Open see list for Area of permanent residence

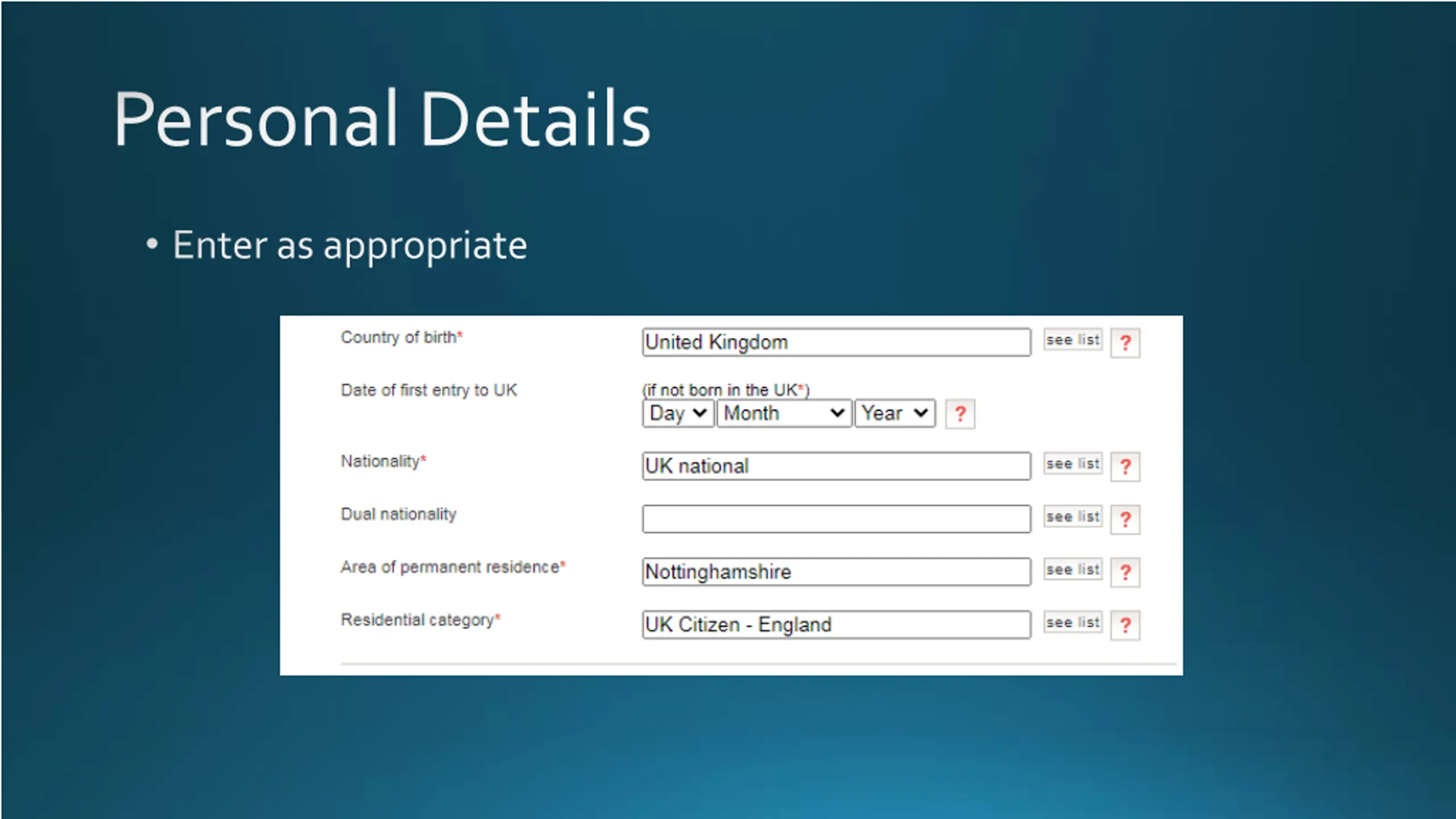click(1073, 569)
